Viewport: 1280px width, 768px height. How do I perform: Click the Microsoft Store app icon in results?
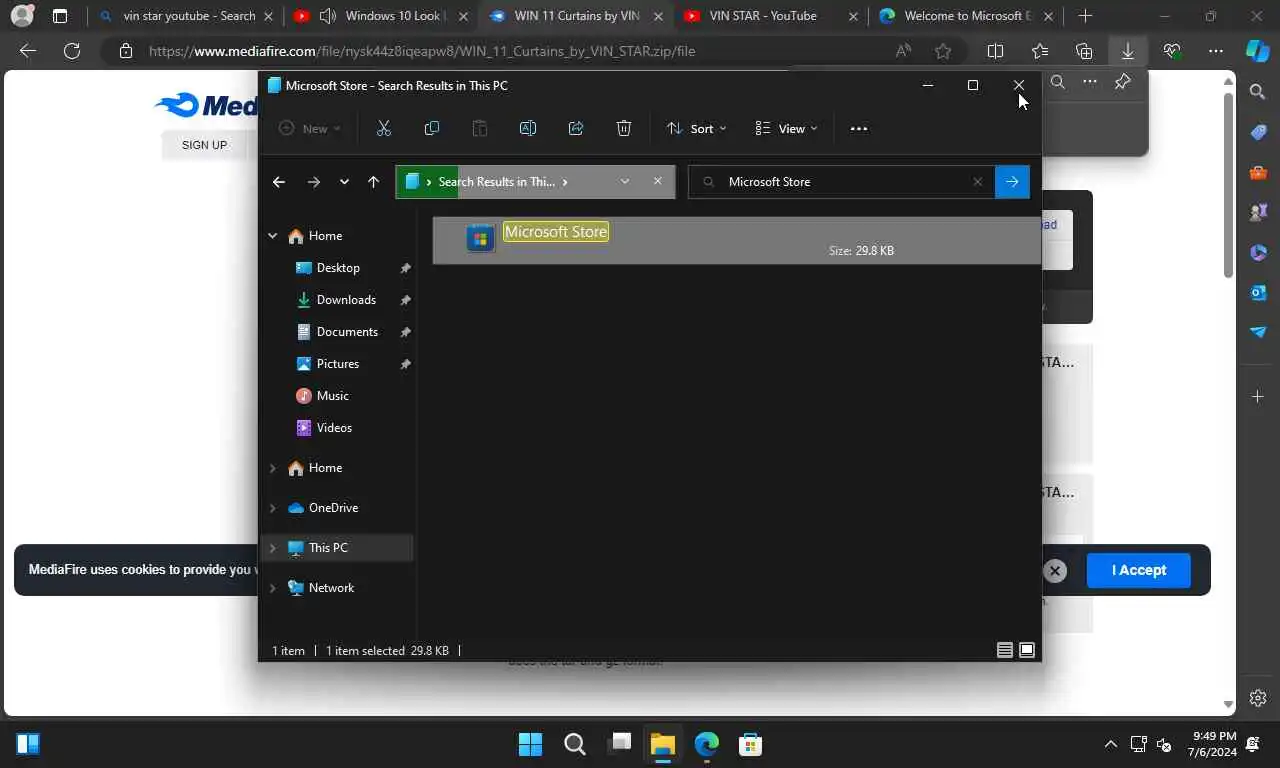tap(480, 238)
